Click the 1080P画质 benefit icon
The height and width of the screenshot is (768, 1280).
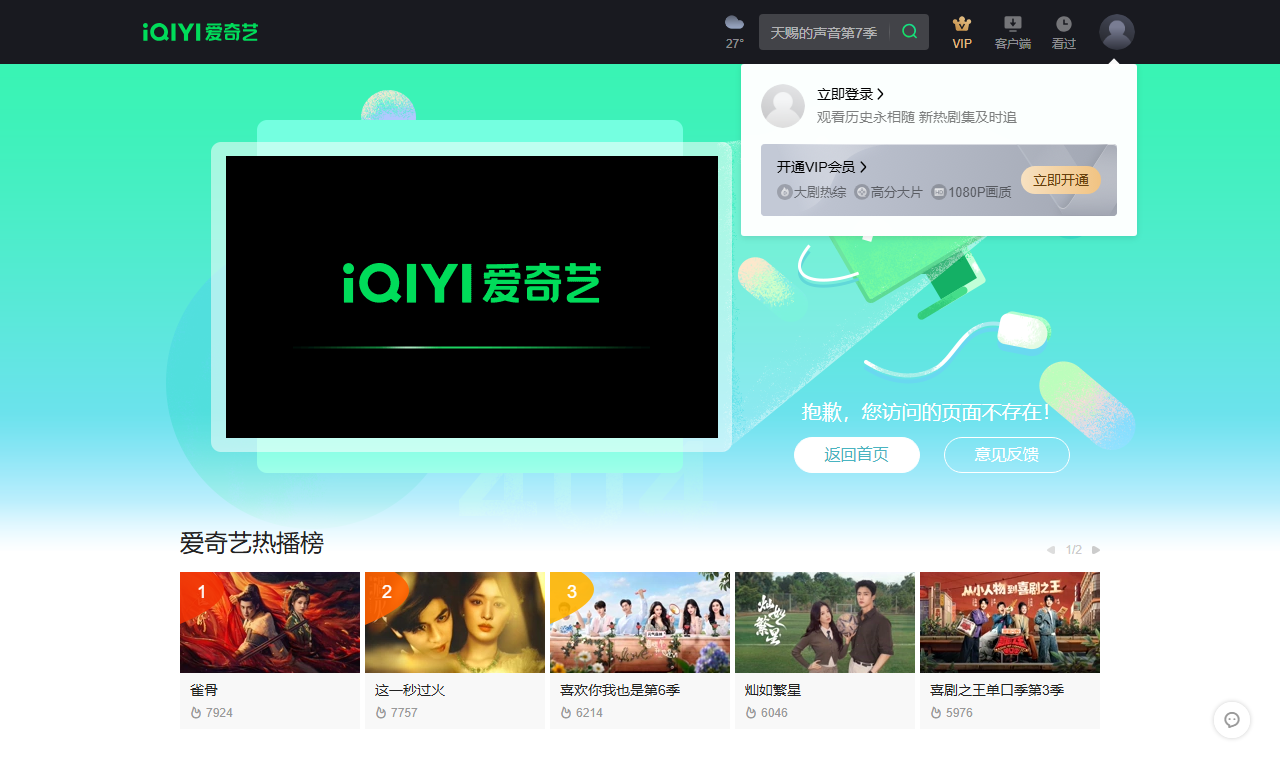tap(939, 192)
